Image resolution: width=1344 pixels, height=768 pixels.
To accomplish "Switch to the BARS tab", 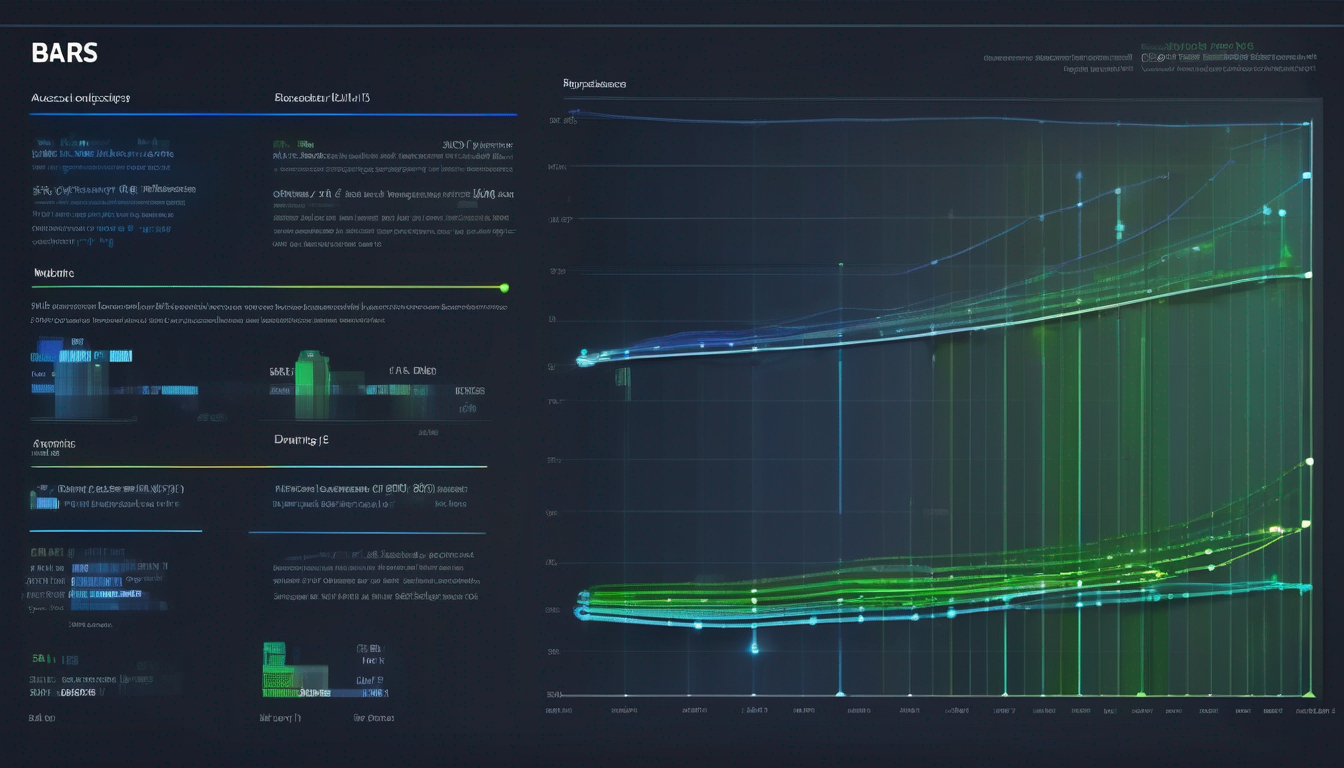I will pos(62,52).
